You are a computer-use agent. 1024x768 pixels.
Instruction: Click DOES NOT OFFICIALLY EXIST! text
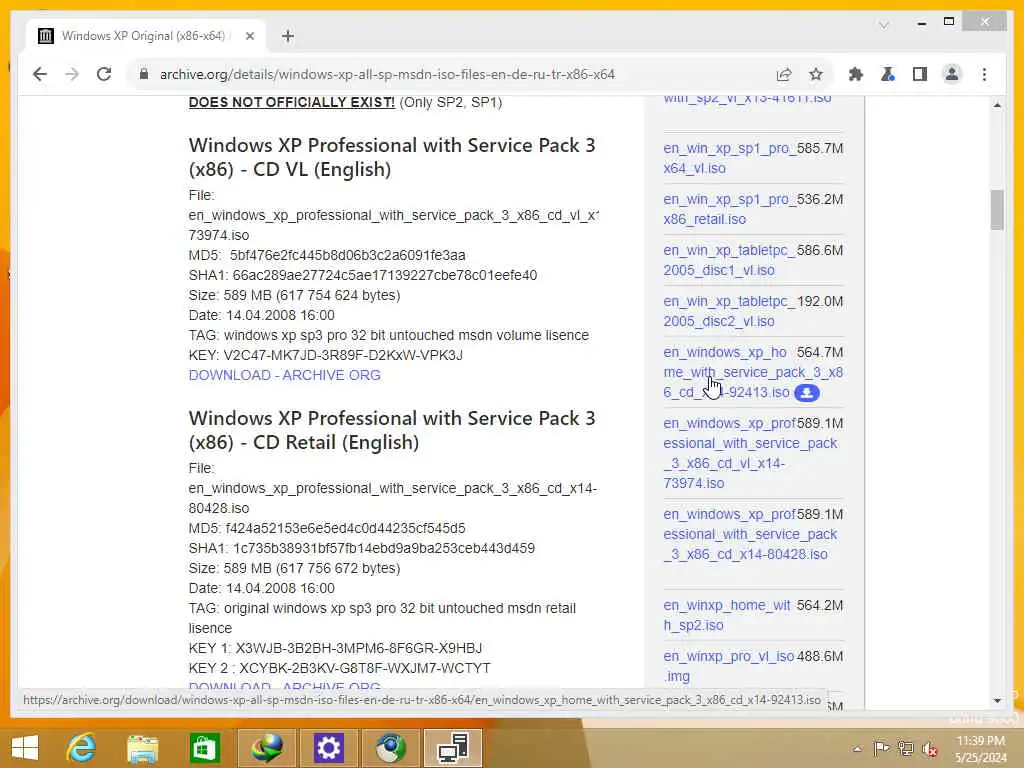(291, 103)
